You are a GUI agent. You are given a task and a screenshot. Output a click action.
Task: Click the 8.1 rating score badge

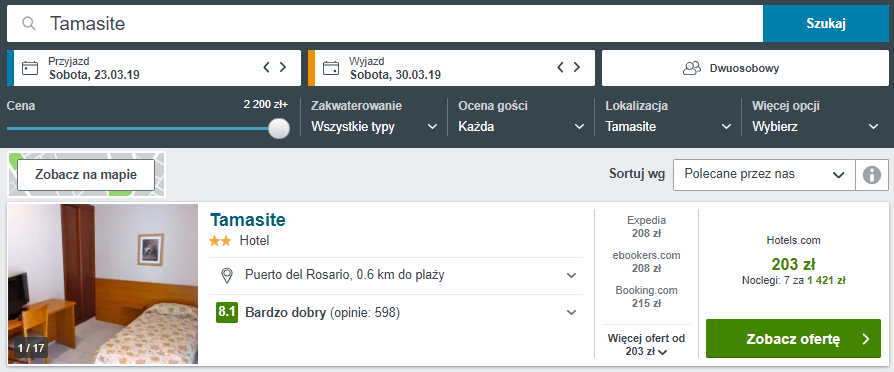click(x=226, y=313)
